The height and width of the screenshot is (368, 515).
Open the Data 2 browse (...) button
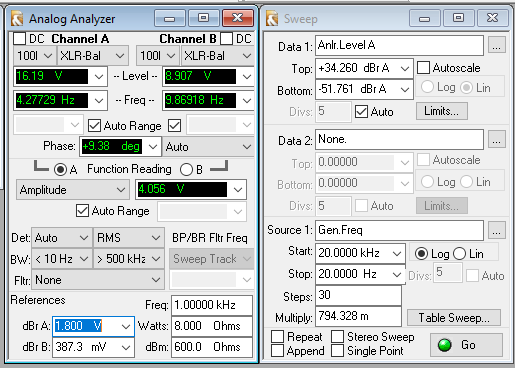[497, 139]
